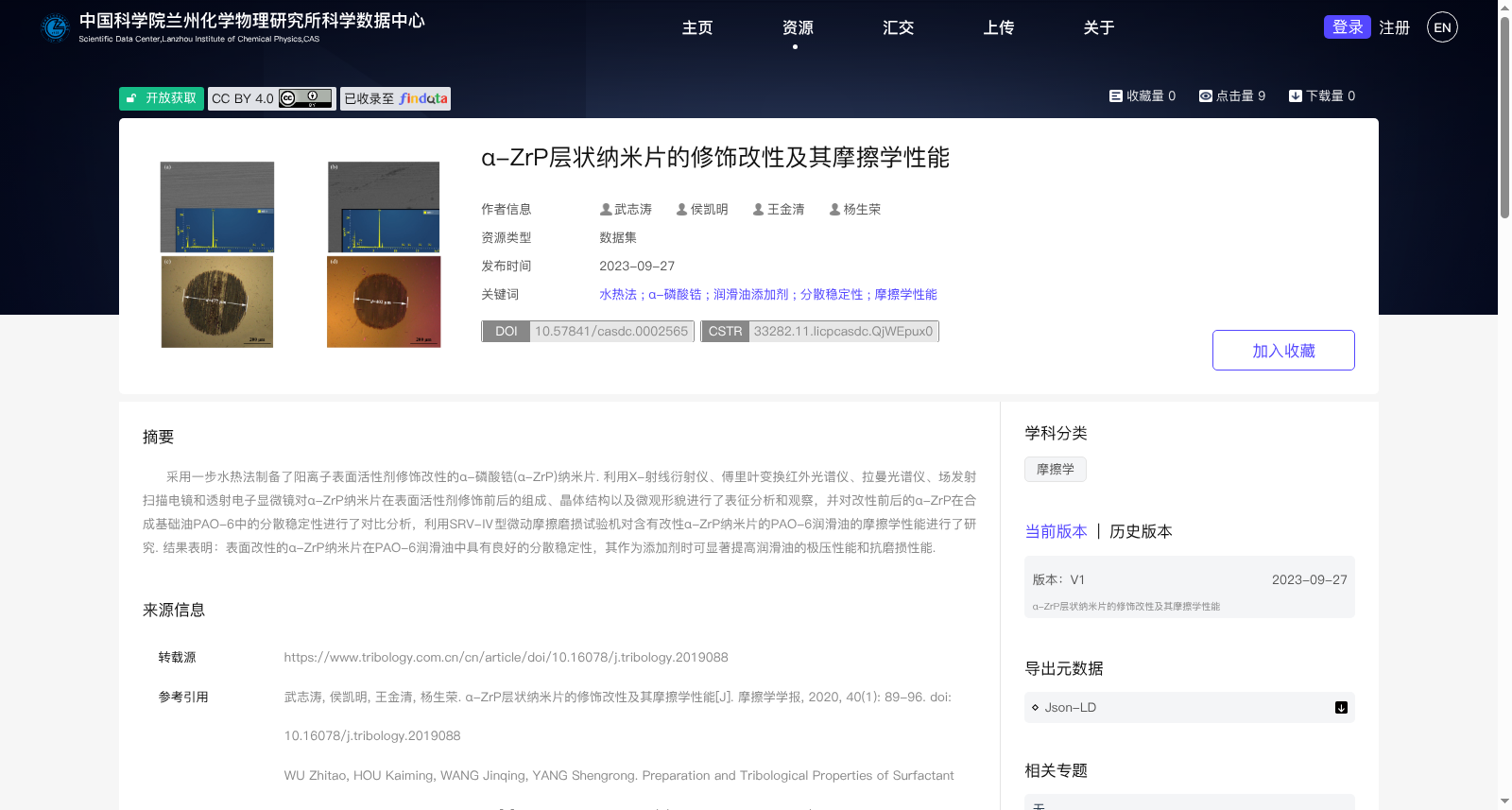Click the 相关专题 heading
Screen dimensions: 1512x810
pyautogui.click(x=1057, y=771)
